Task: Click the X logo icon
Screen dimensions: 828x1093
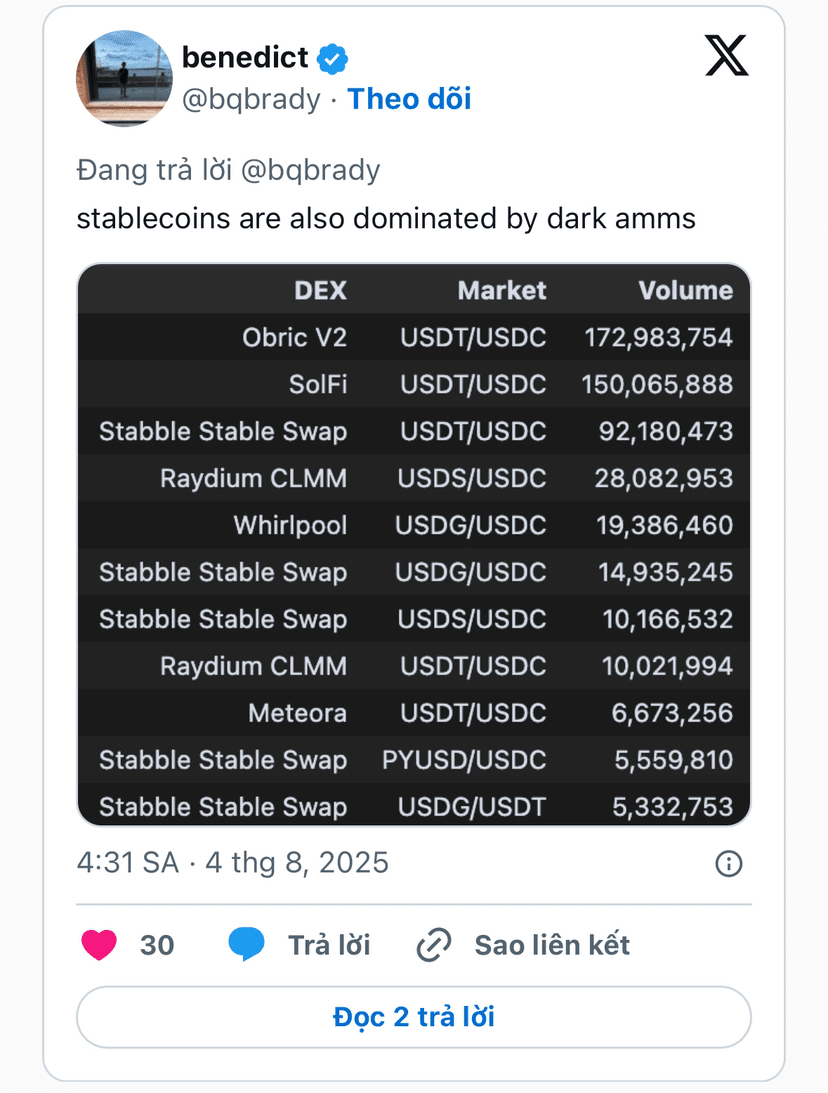Action: [726, 55]
